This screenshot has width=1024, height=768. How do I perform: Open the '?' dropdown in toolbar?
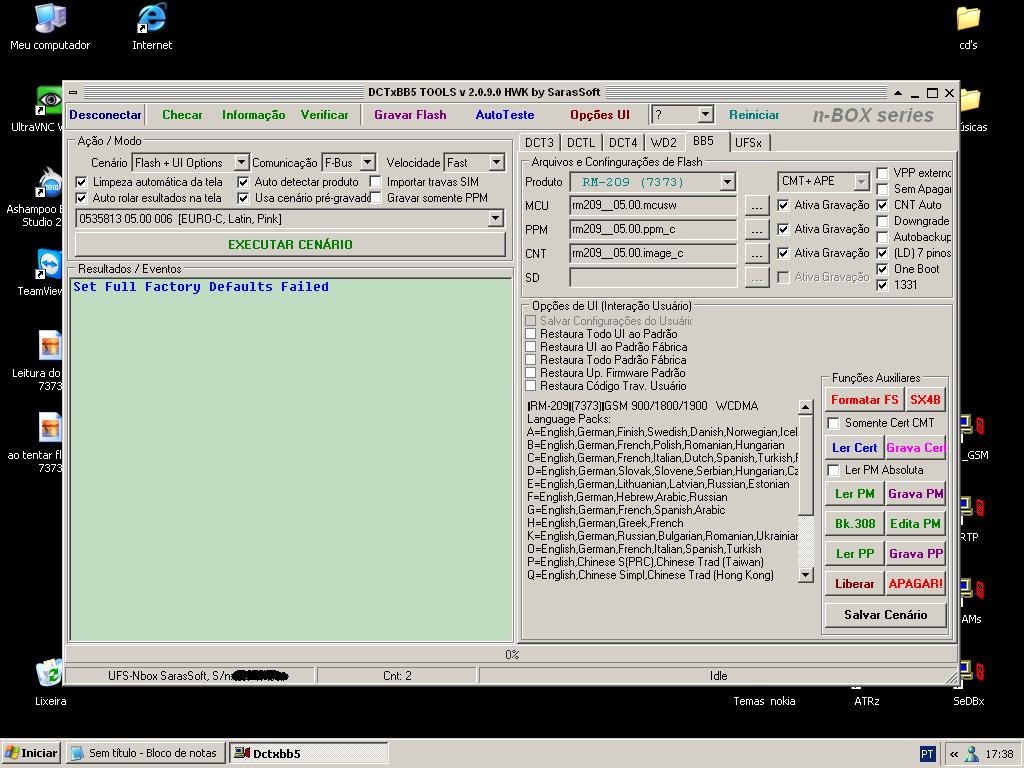click(705, 115)
